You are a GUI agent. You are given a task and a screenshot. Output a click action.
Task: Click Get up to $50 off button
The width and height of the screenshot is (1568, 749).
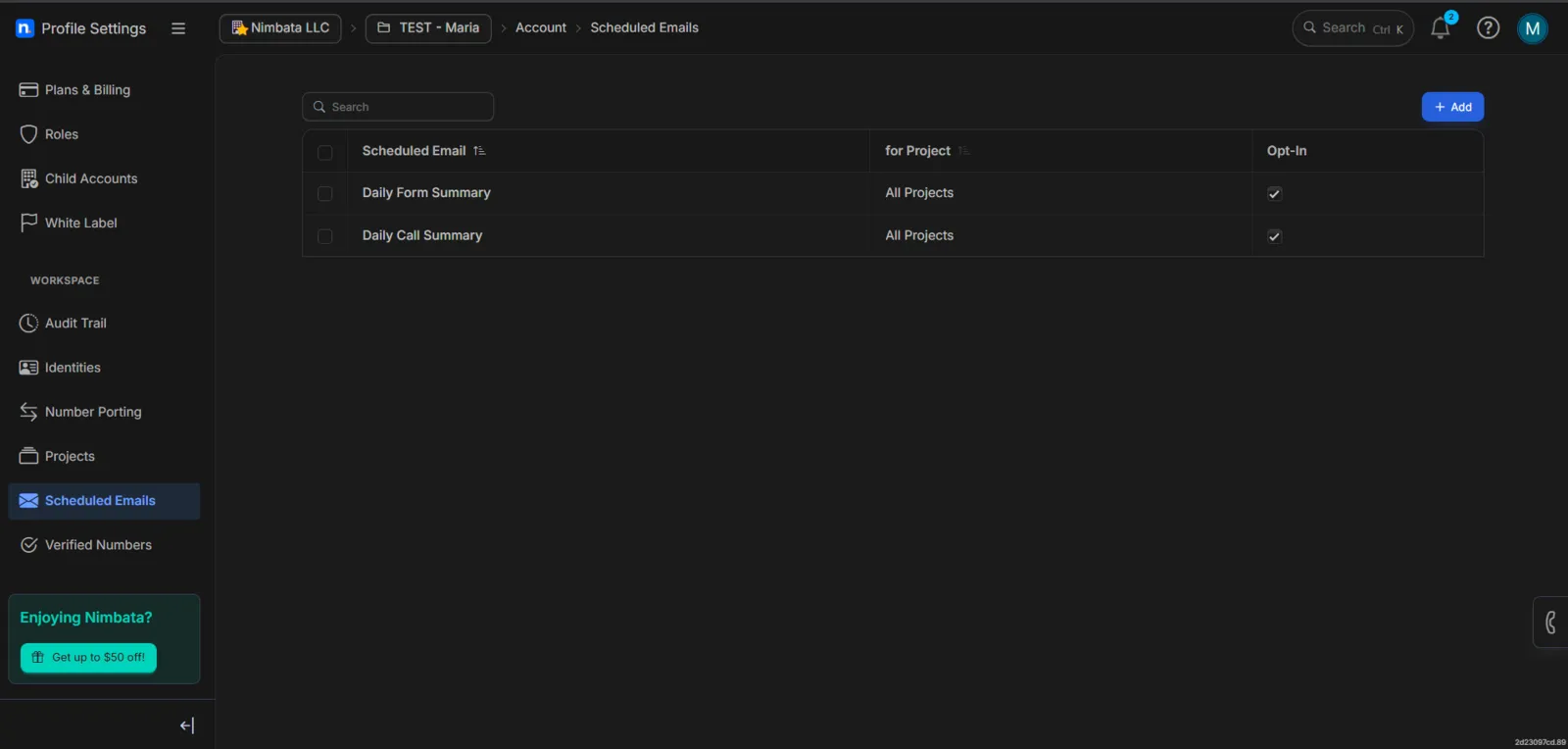pyautogui.click(x=88, y=658)
